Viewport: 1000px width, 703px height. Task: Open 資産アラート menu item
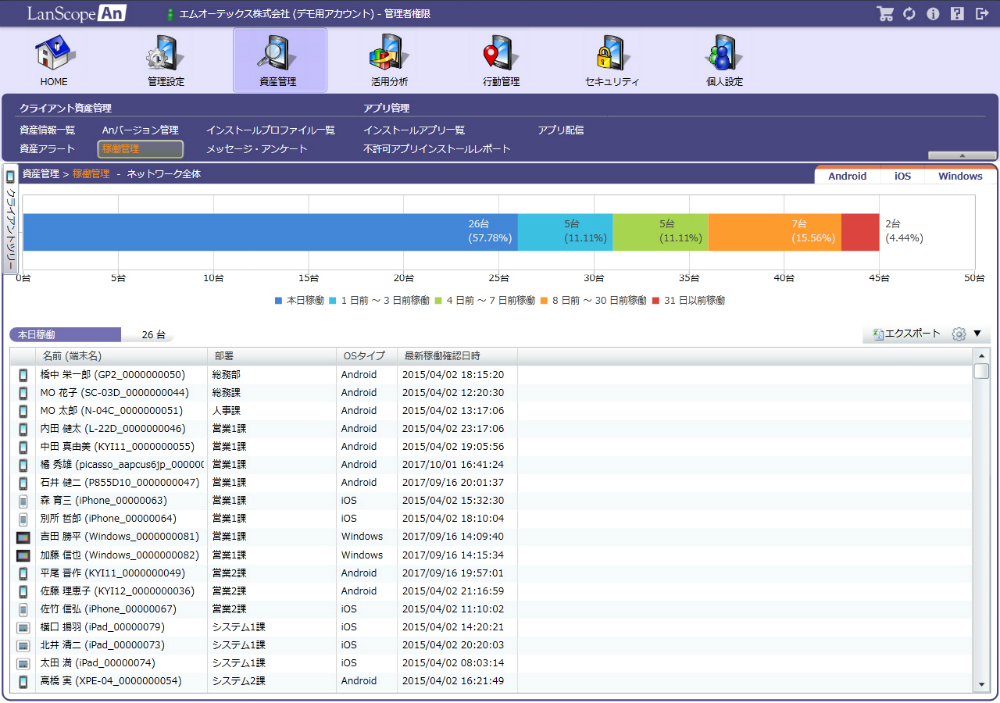pyautogui.click(x=47, y=149)
